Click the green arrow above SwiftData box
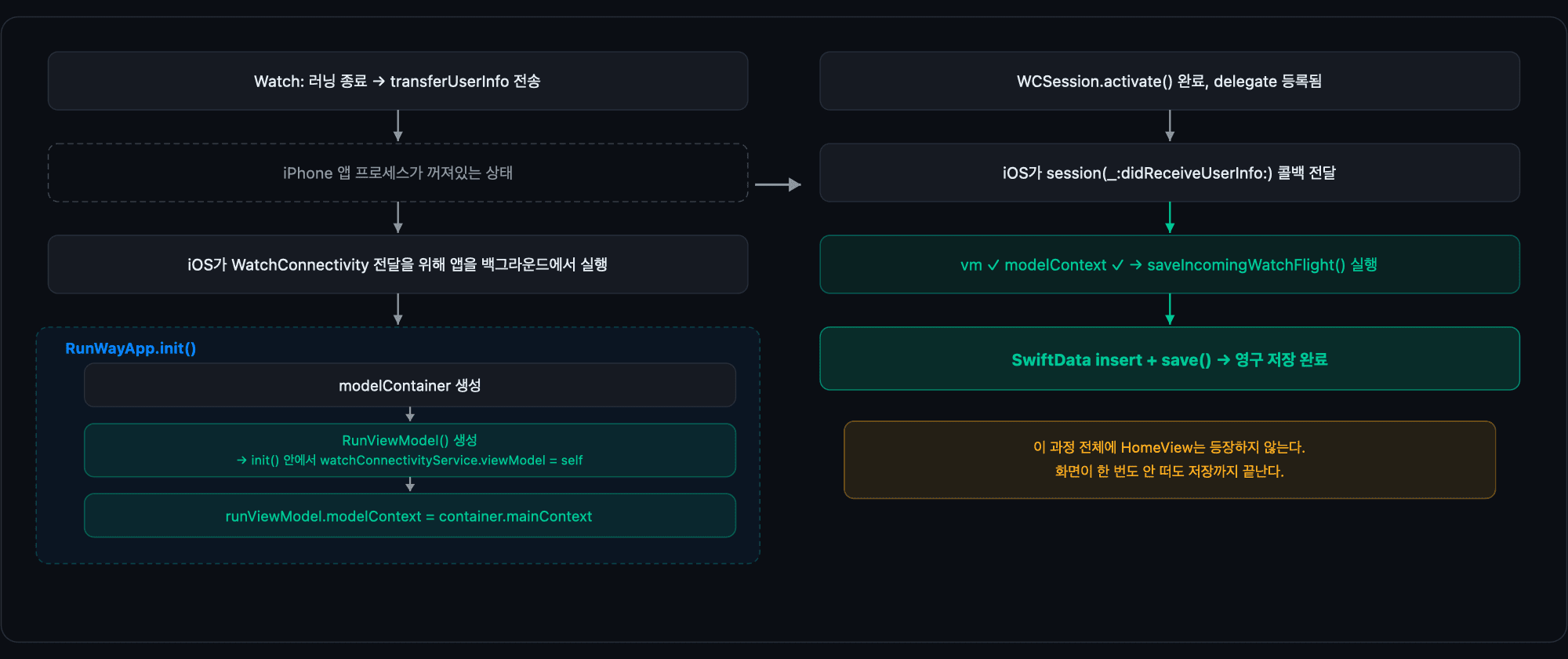Image resolution: width=1568 pixels, height=659 pixels. [x=1170, y=309]
